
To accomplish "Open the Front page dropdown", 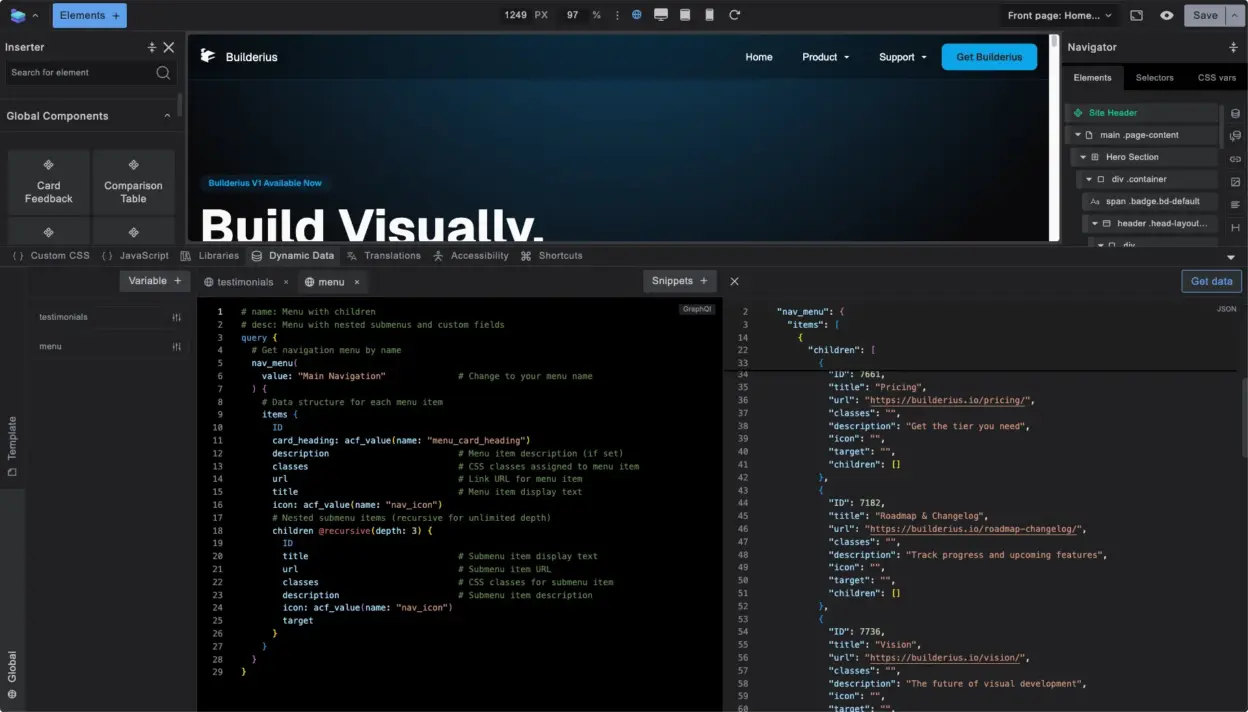I will pos(1055,15).
